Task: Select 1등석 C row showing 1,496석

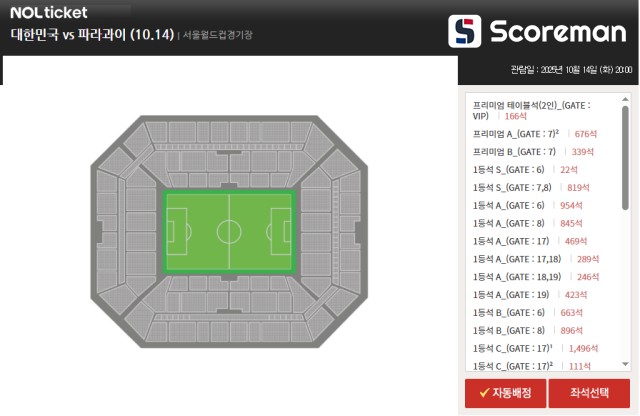Action: click(x=535, y=348)
